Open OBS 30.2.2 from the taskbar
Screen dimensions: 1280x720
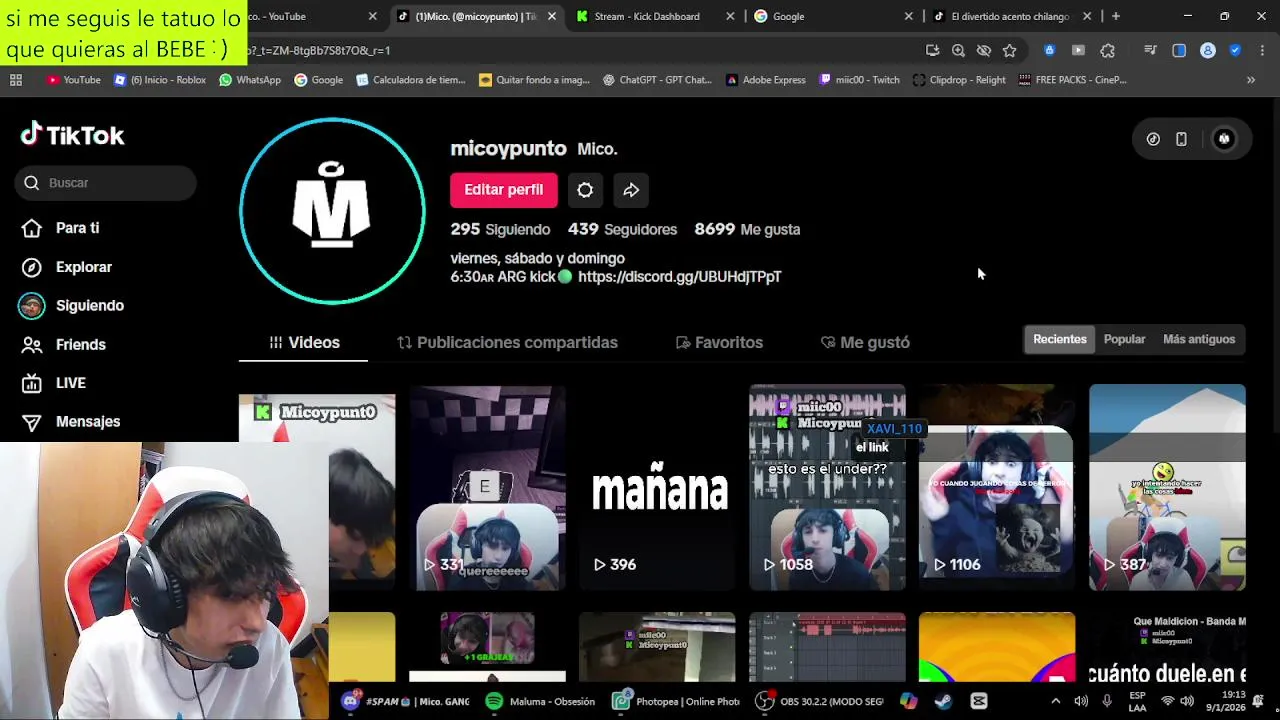(820, 702)
